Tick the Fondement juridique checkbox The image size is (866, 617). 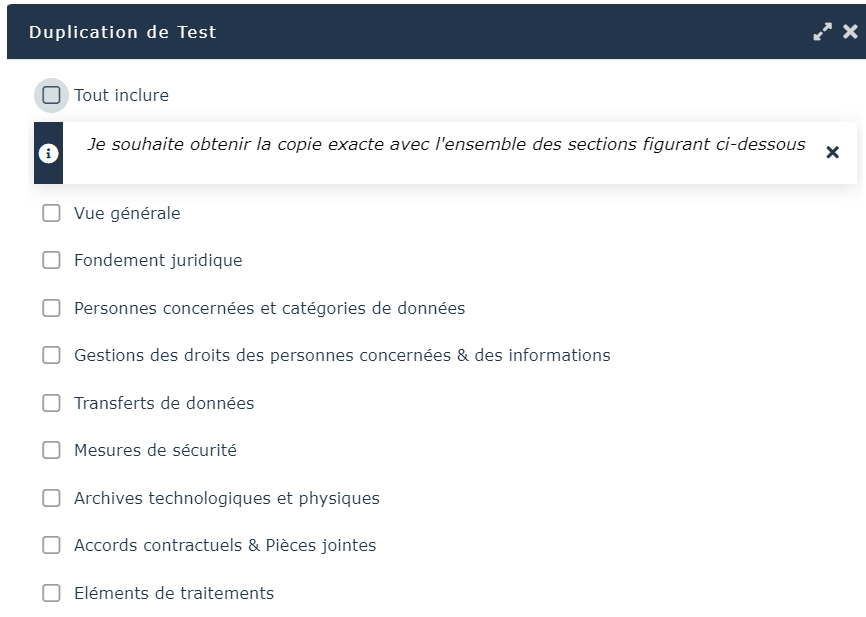tap(51, 260)
